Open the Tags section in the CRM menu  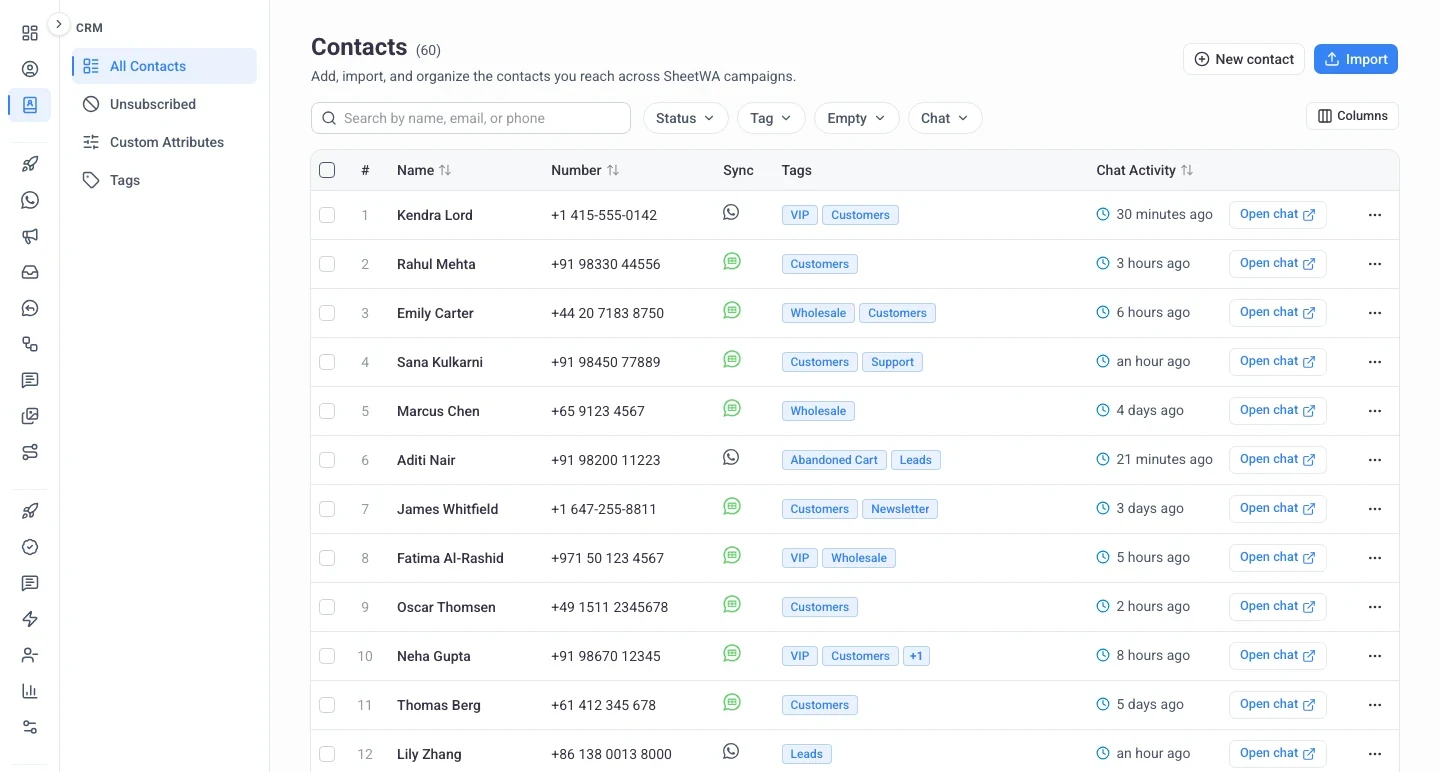pyautogui.click(x=164, y=180)
